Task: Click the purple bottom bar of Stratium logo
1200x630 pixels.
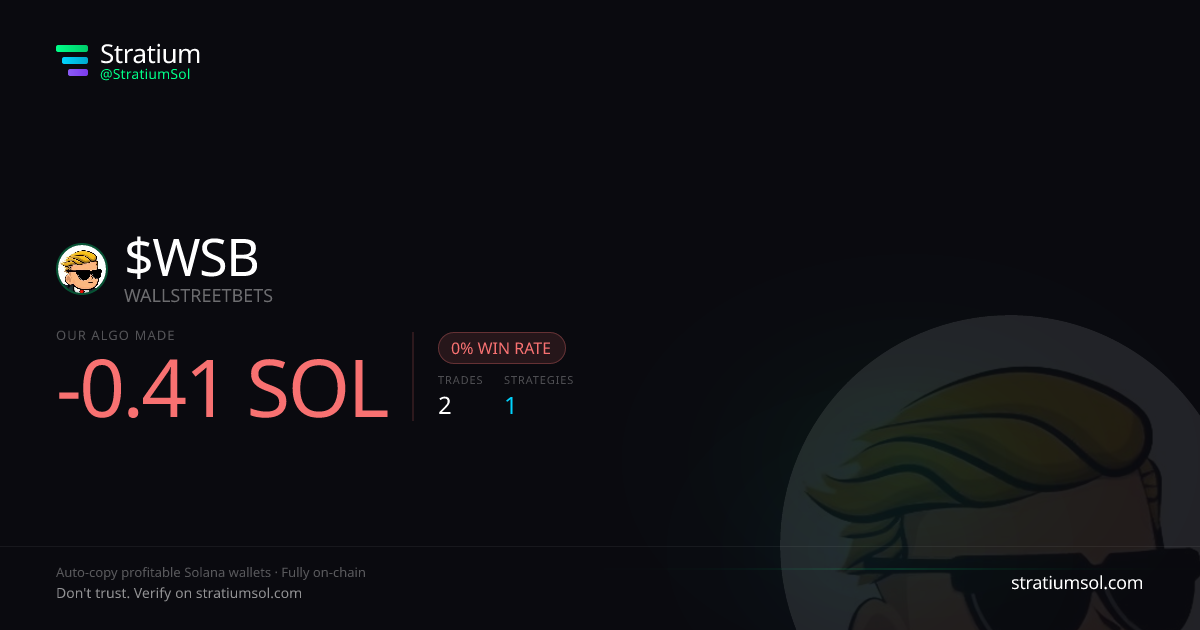Action: (78, 73)
